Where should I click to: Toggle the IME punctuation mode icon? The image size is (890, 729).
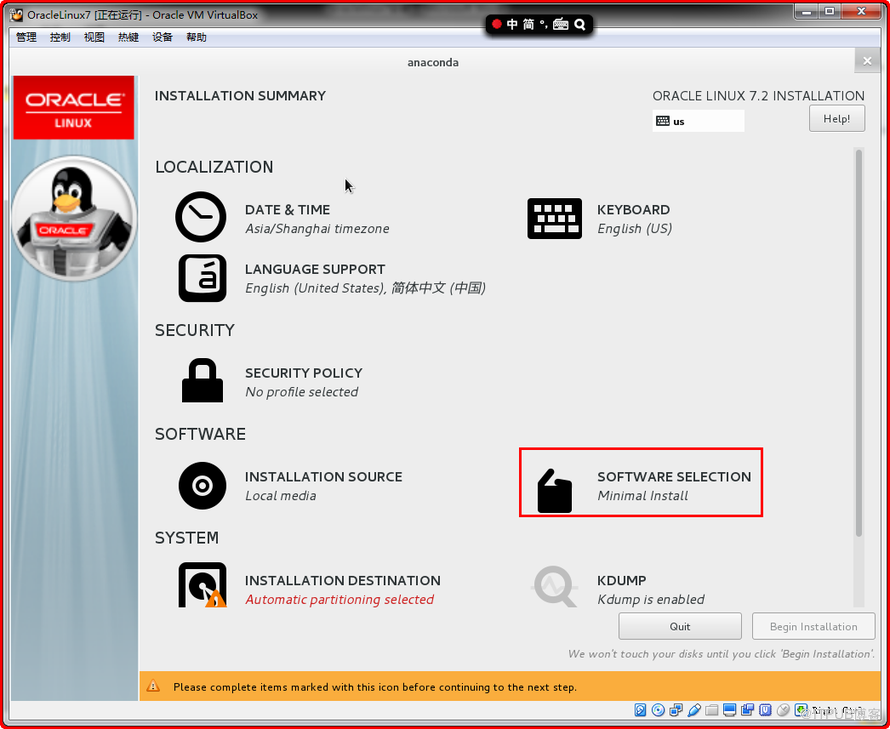pyautogui.click(x=543, y=24)
